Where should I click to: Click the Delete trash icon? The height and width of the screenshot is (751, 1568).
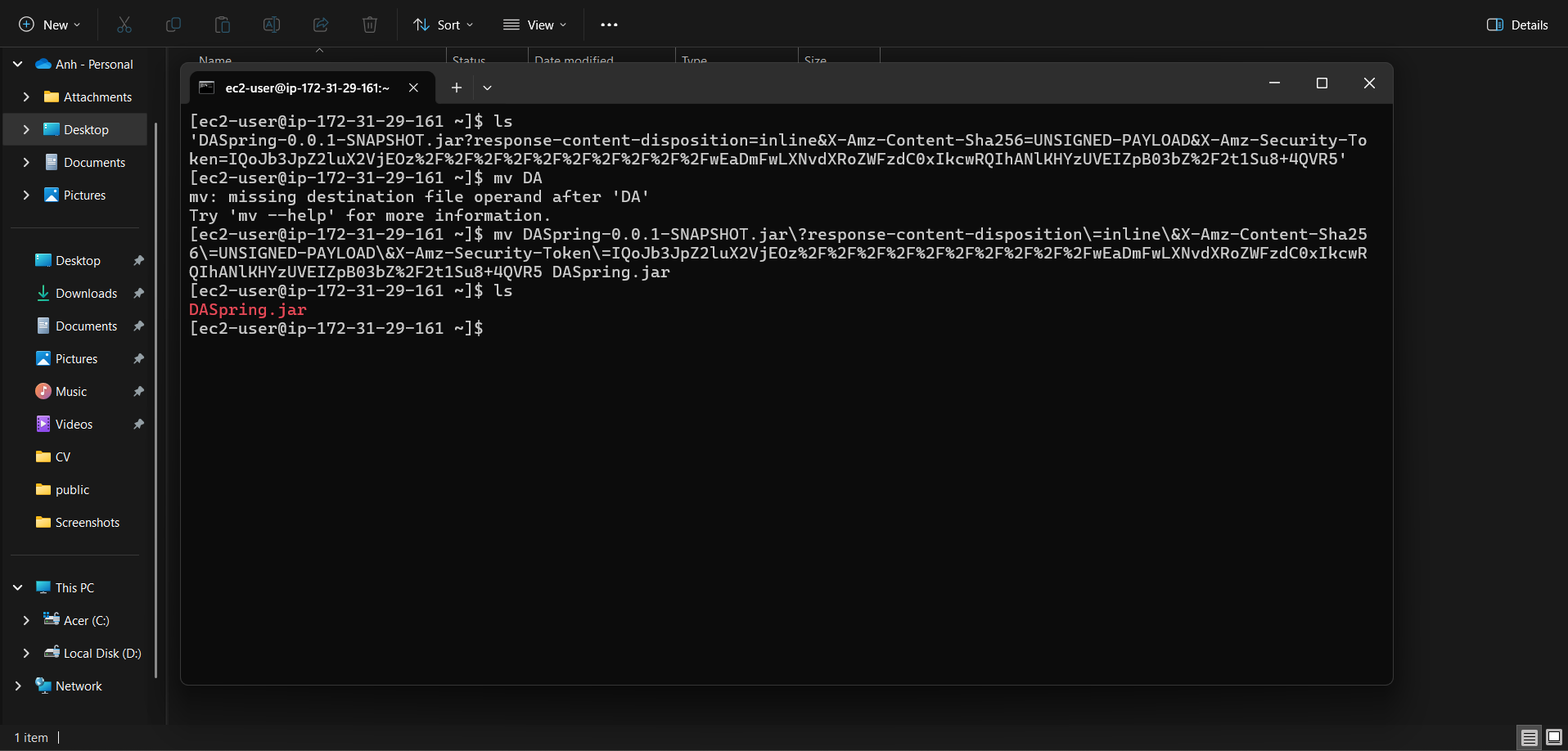[370, 25]
